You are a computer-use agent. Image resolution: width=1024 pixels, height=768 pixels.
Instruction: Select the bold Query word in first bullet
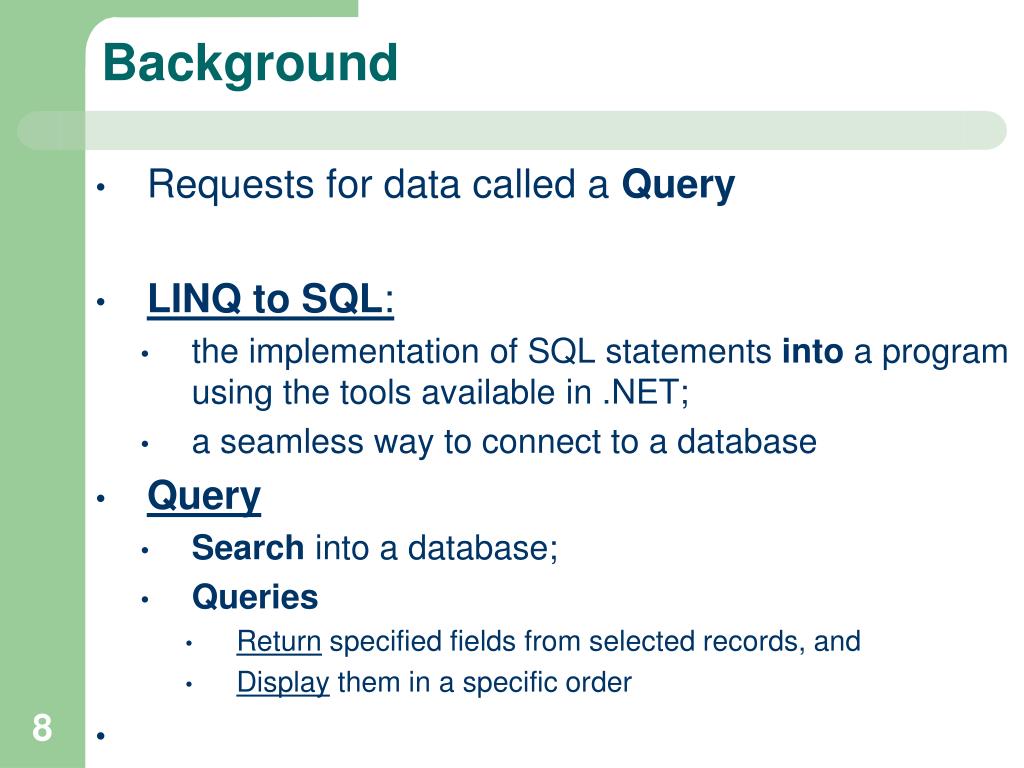coord(678,185)
